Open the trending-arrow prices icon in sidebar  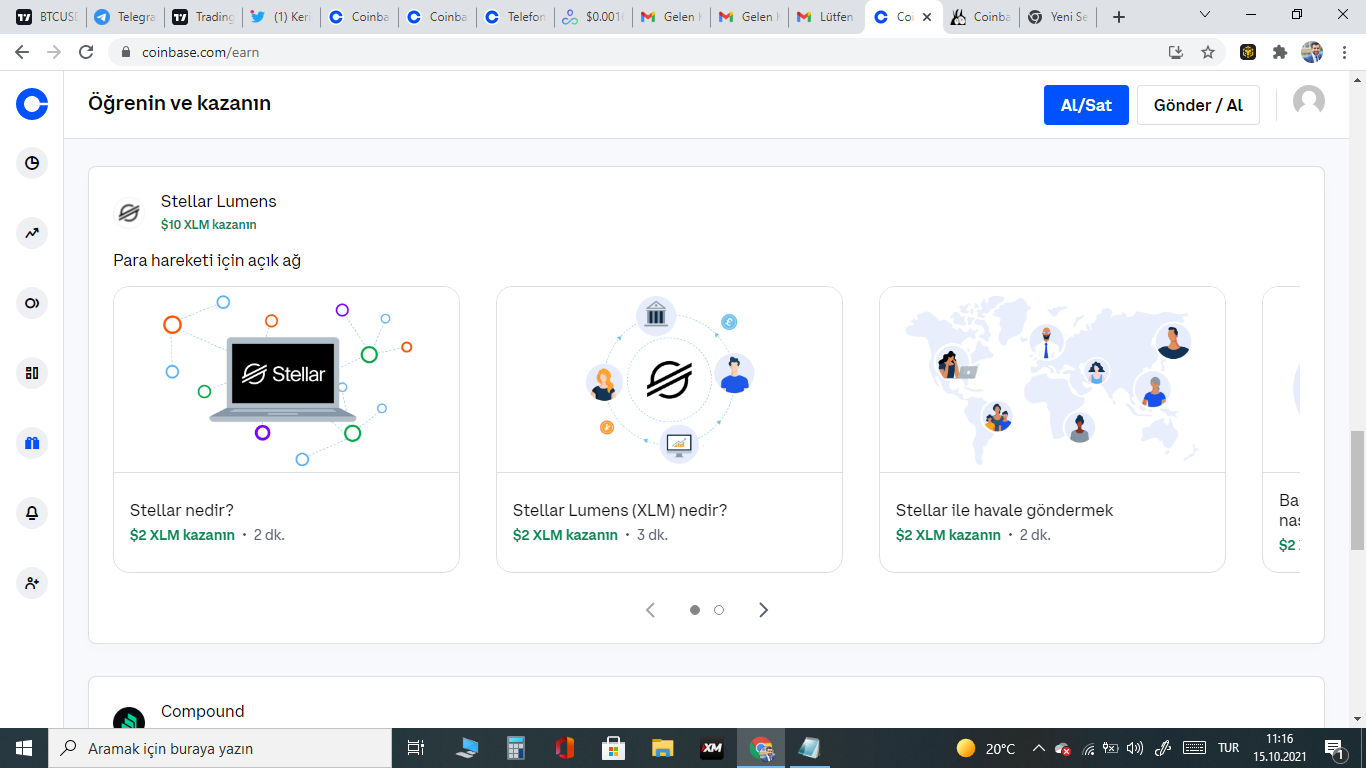click(32, 233)
